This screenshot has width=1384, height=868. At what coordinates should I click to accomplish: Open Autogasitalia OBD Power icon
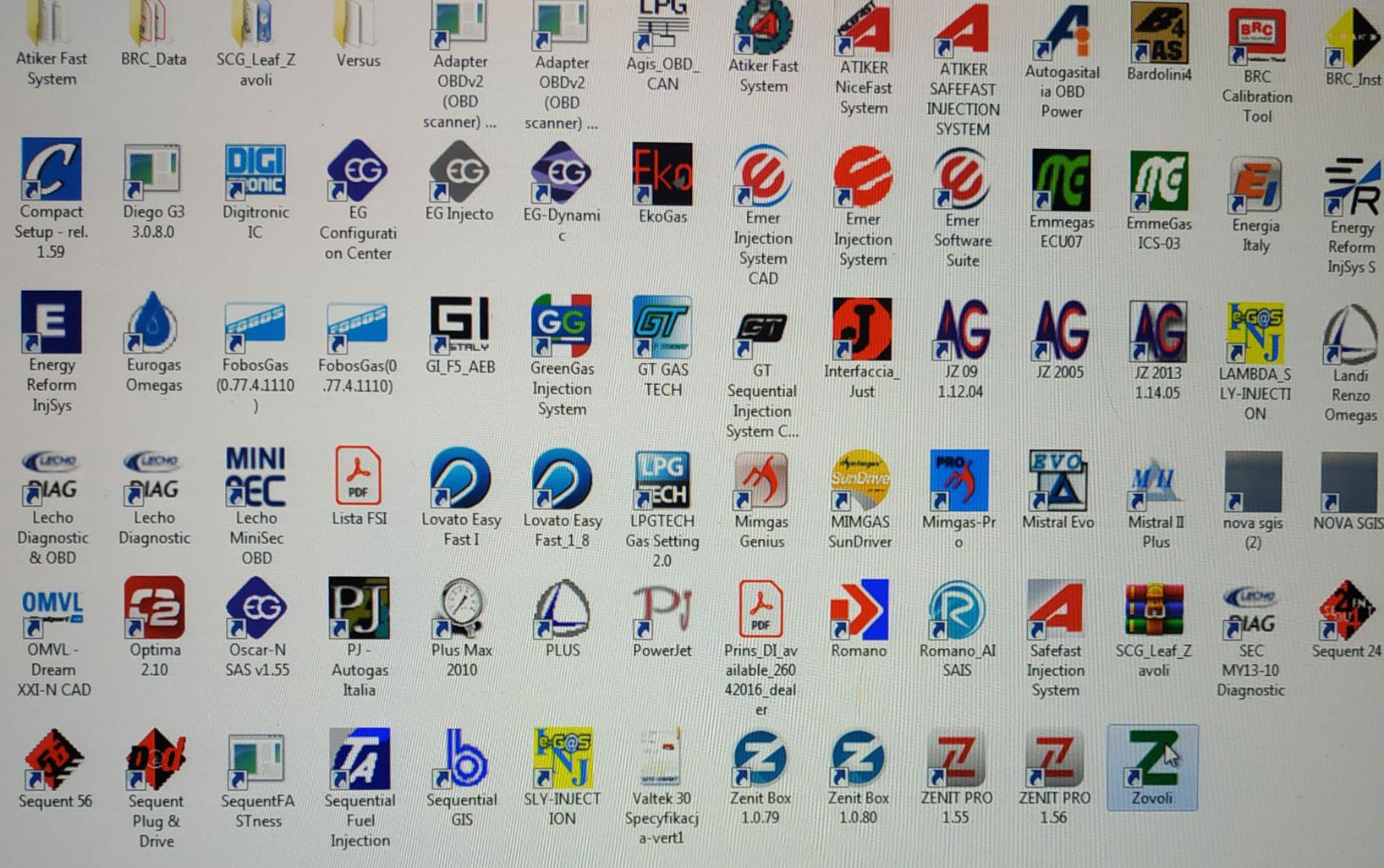[1062, 60]
